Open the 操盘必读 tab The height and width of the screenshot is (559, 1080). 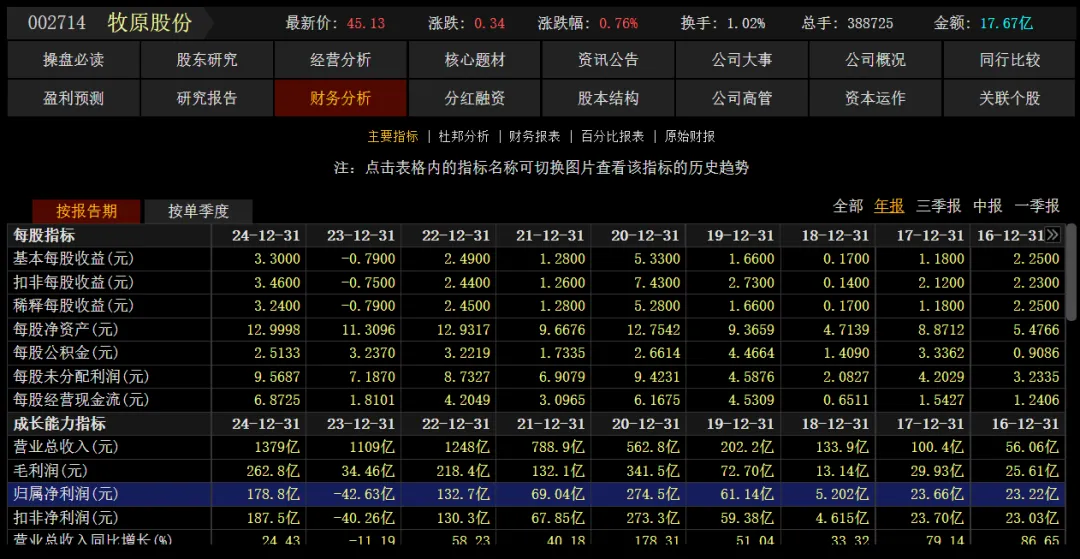[74, 60]
